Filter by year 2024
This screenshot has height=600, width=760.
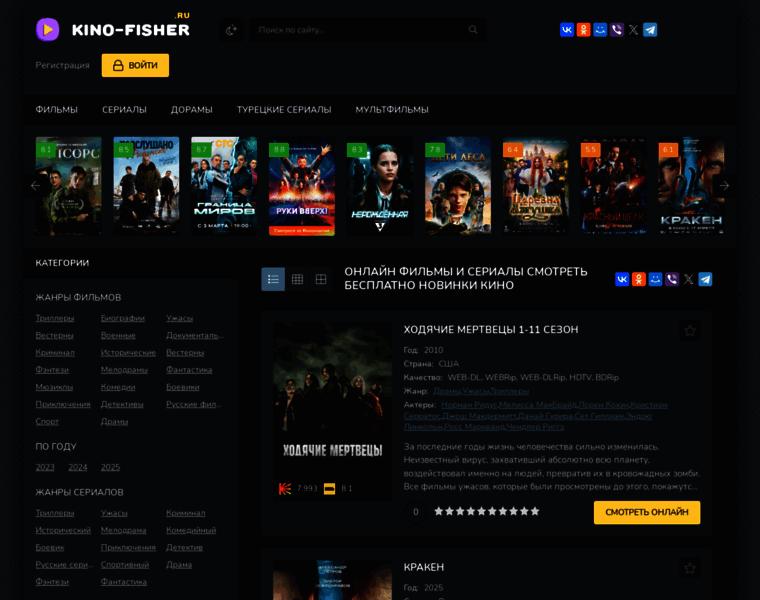point(78,467)
